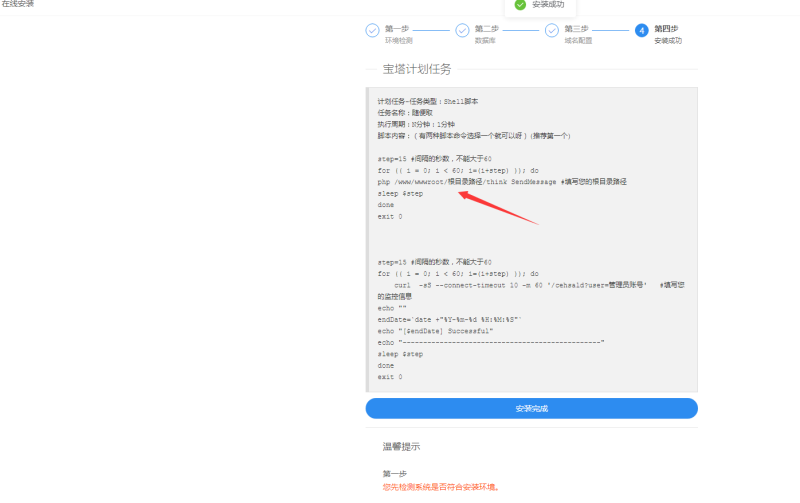Select the first step check icon 环境检测
Viewport: 800px width, 503px height.
coord(372,31)
